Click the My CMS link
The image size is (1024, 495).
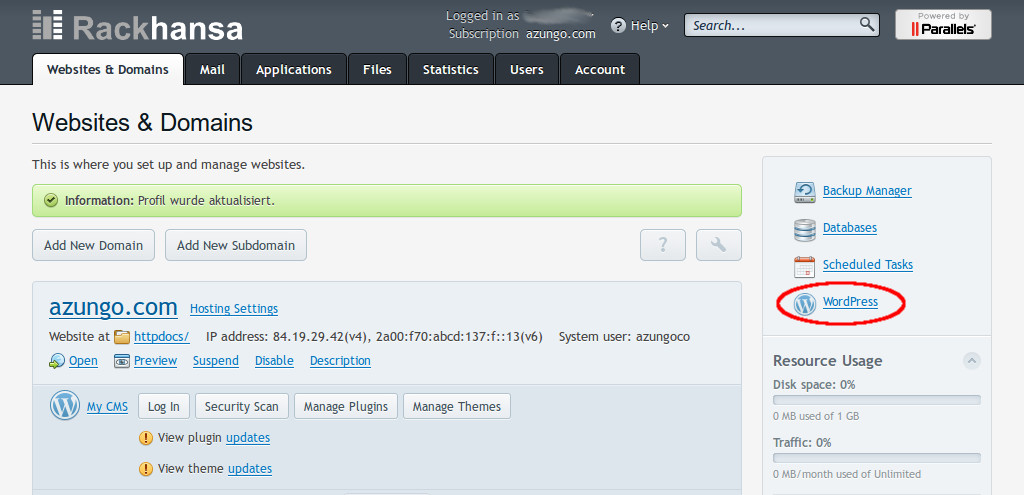point(108,406)
